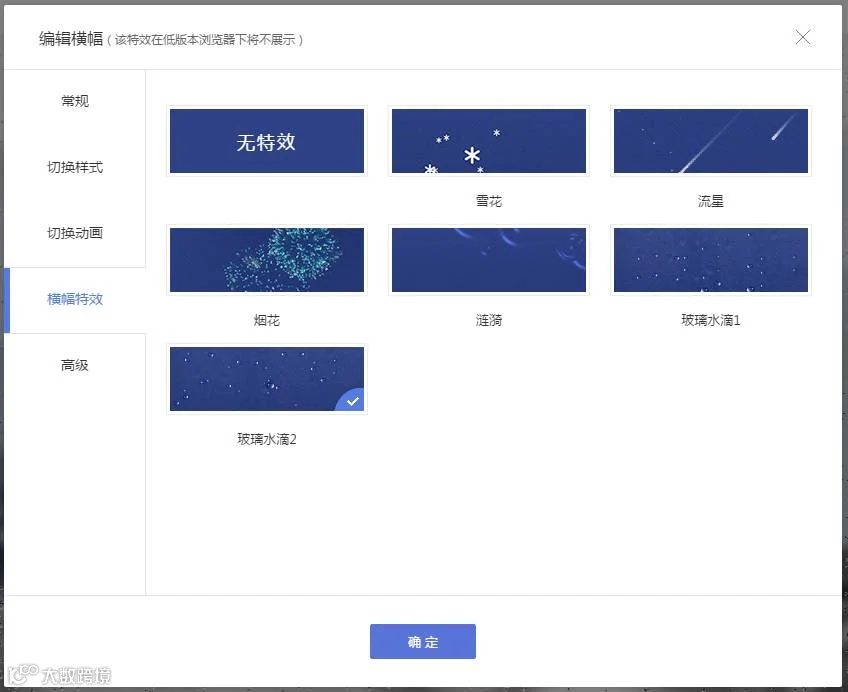Click the 玻璃水滴1 label text

click(x=711, y=321)
